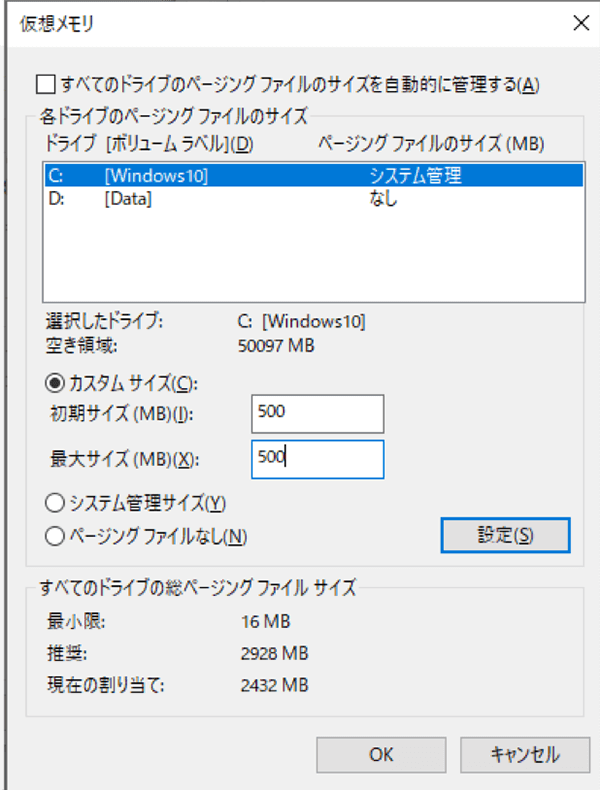Screen dimensions: 600x790
Task: Enable automatic paging file size management checkbox
Action: (x=44, y=84)
